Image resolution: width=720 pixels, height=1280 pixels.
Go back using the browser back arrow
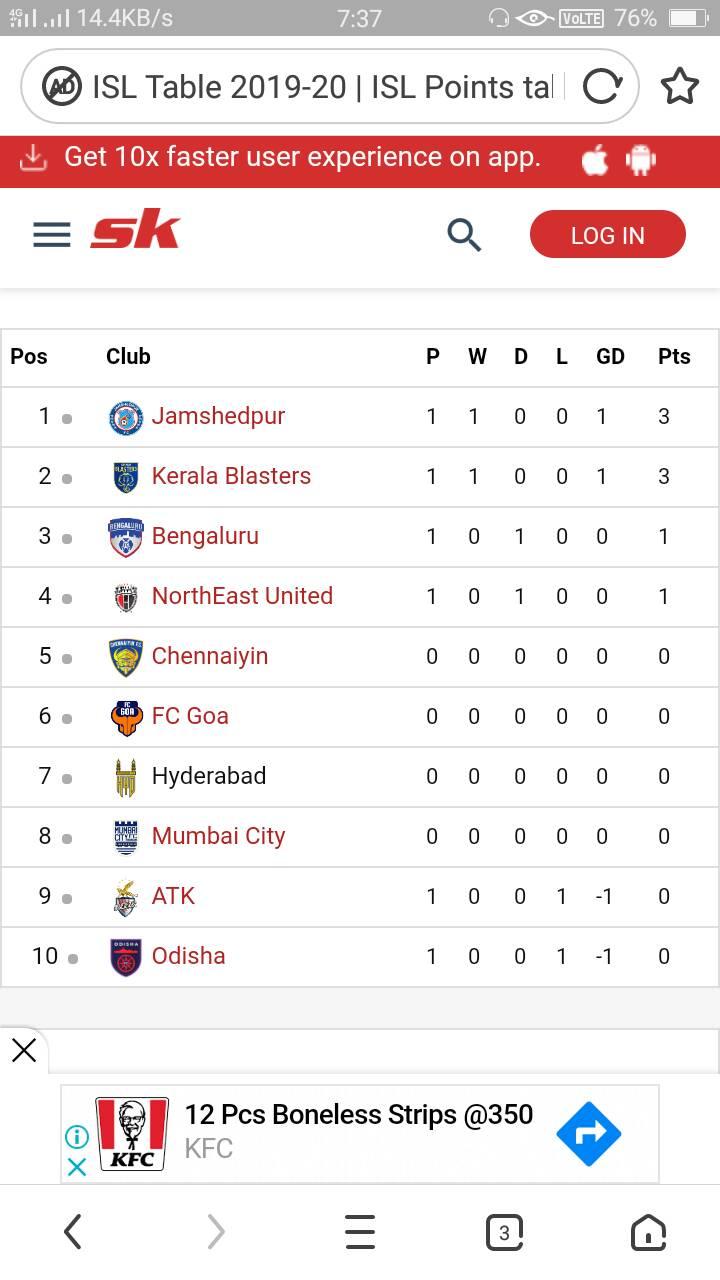[x=72, y=1232]
